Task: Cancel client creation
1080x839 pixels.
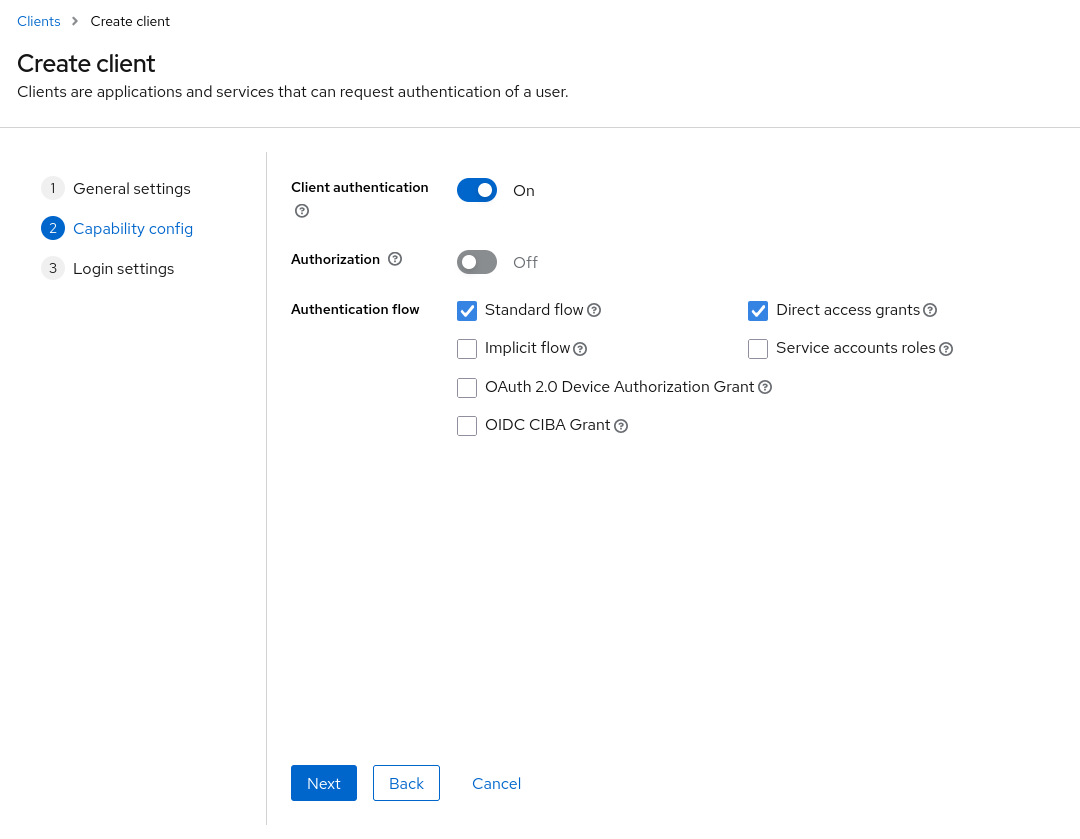Action: pos(497,783)
